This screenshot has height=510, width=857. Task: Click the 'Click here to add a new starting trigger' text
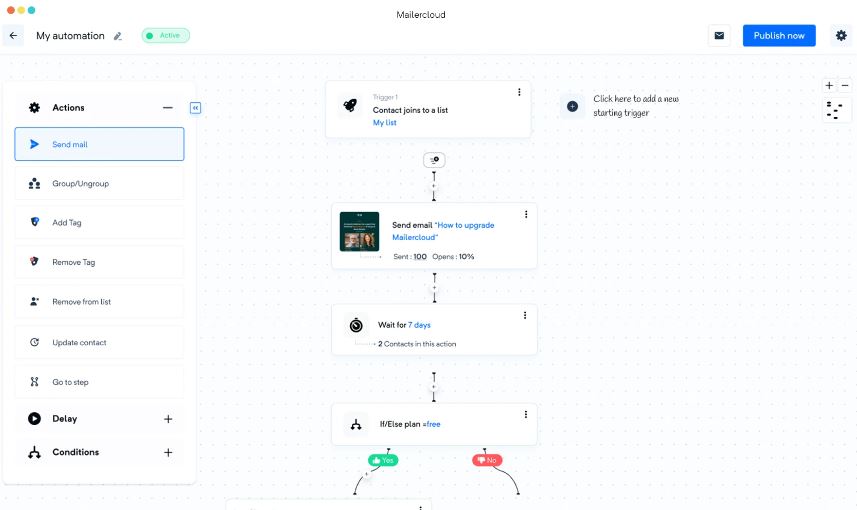[x=636, y=105]
